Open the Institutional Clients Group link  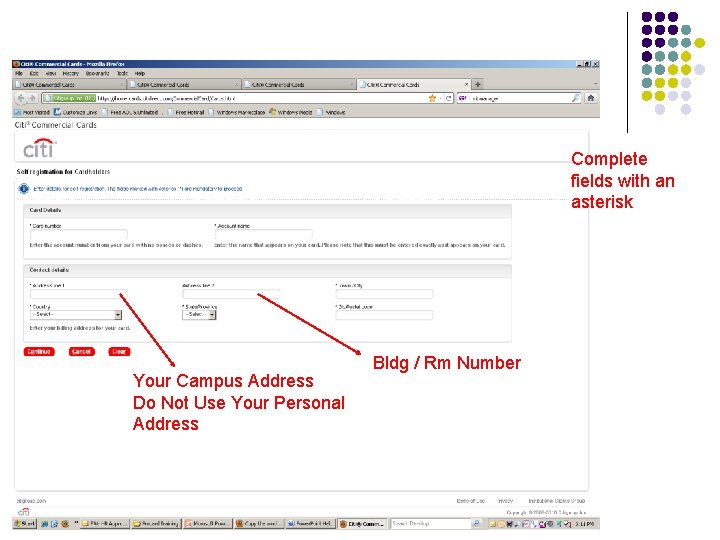pos(557,501)
